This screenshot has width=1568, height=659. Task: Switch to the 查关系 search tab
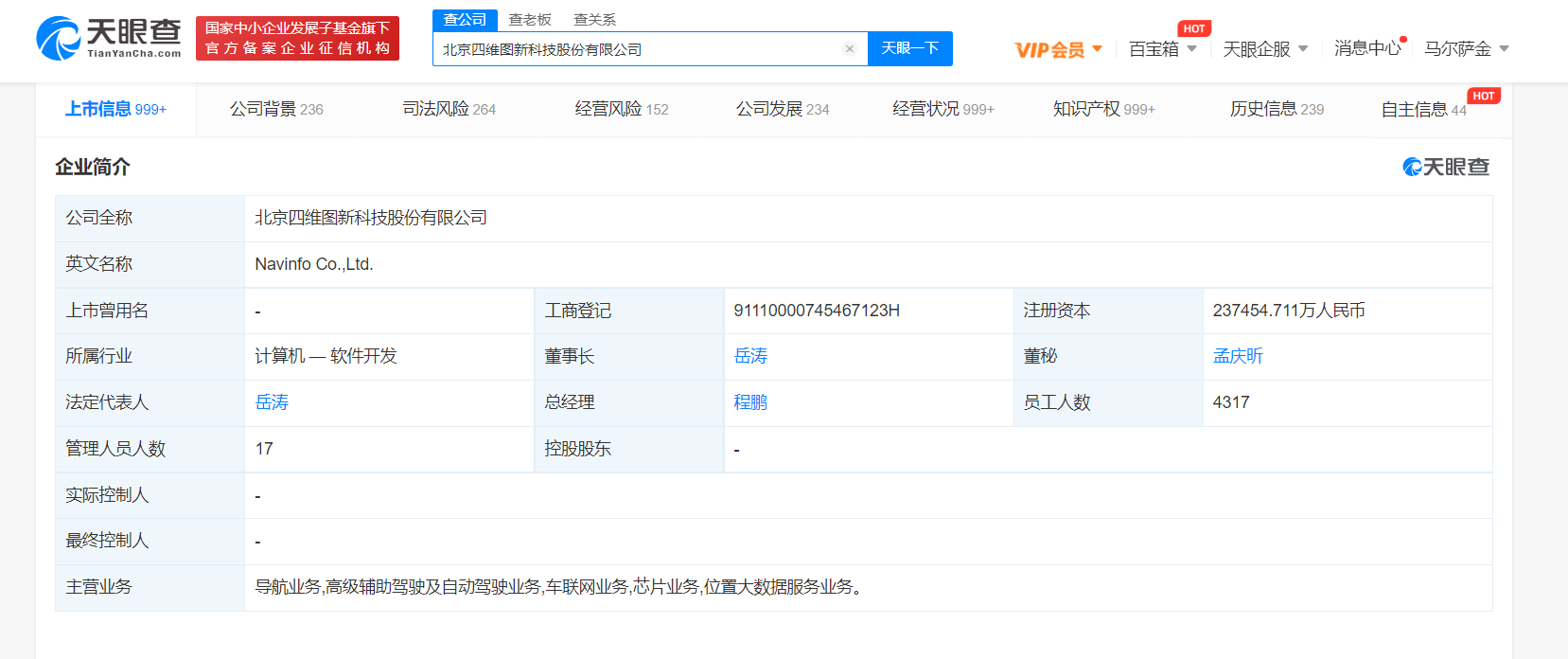pos(594,20)
